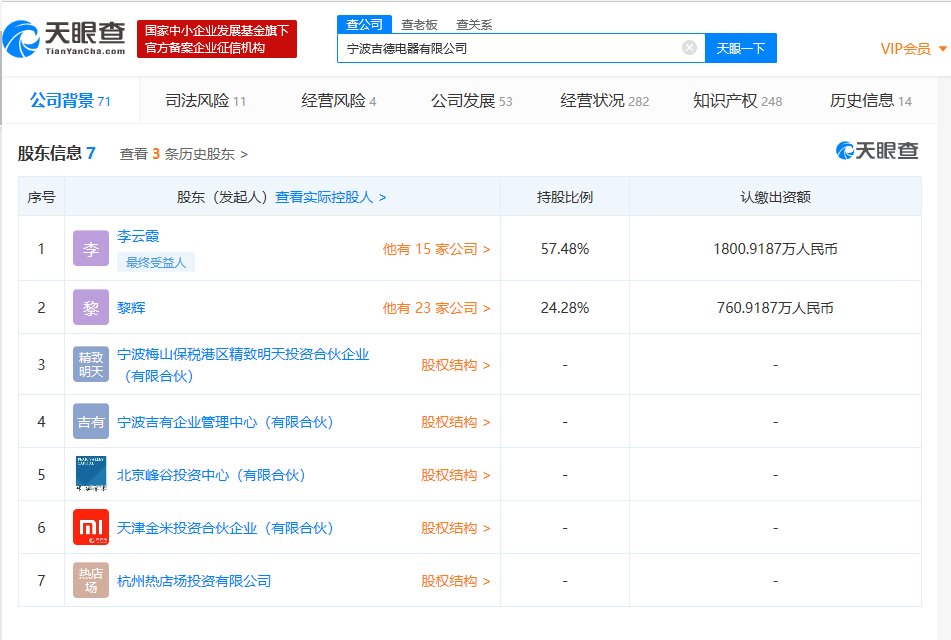Select the 查公司 search tab

coord(365,24)
